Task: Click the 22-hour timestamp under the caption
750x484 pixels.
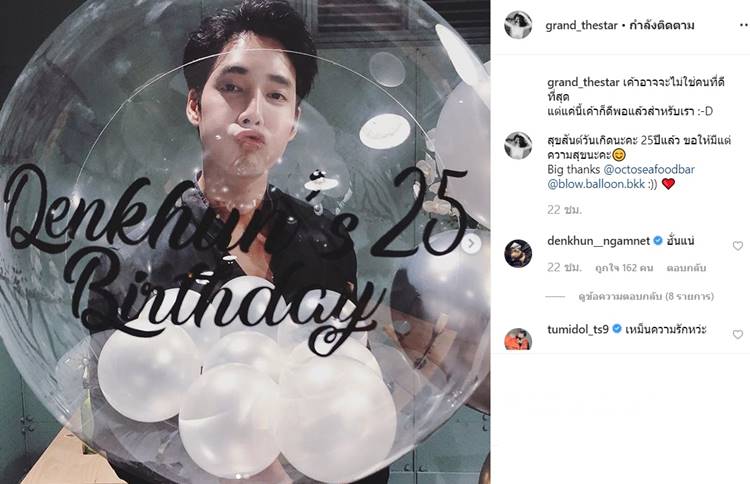Action: [x=564, y=210]
